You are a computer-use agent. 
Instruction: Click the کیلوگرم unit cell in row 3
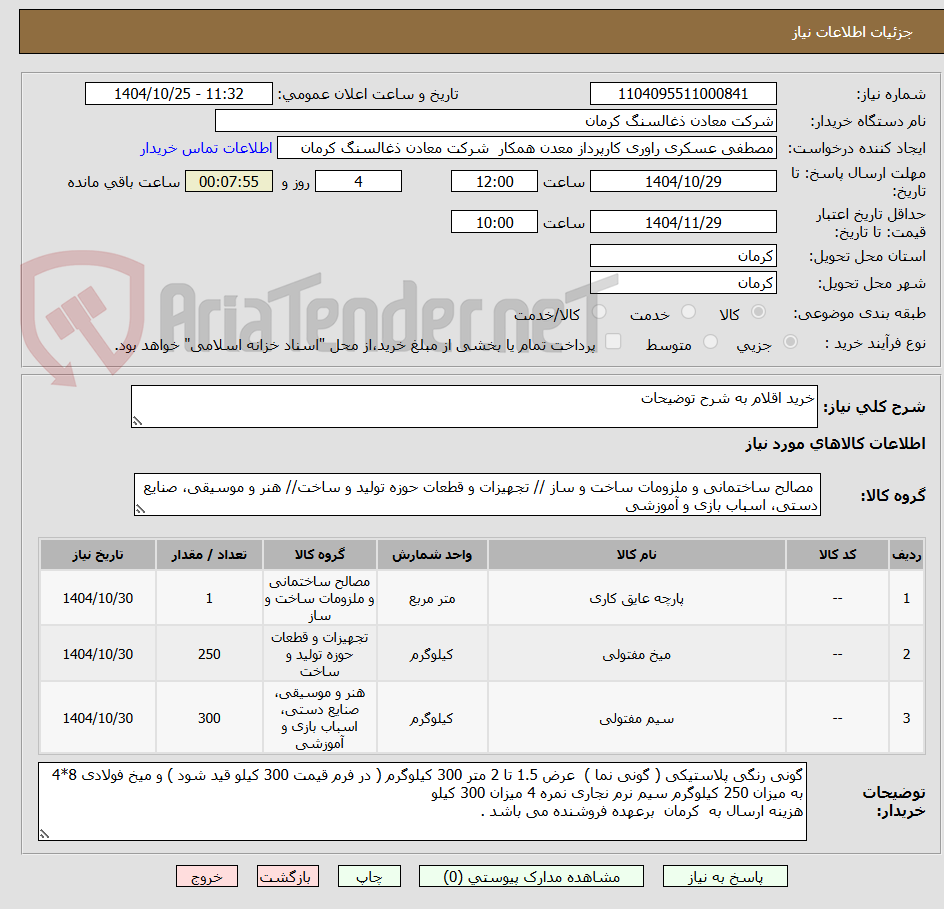point(432,718)
